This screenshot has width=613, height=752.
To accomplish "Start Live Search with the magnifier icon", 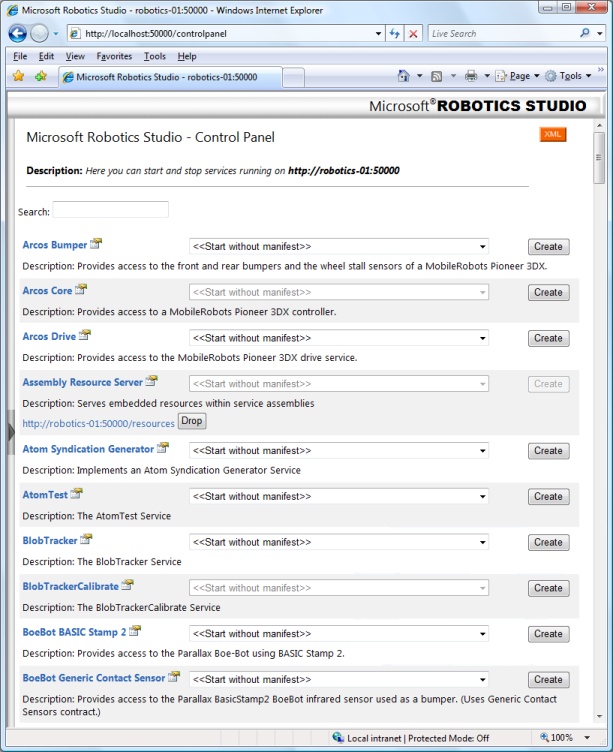I will 585,33.
